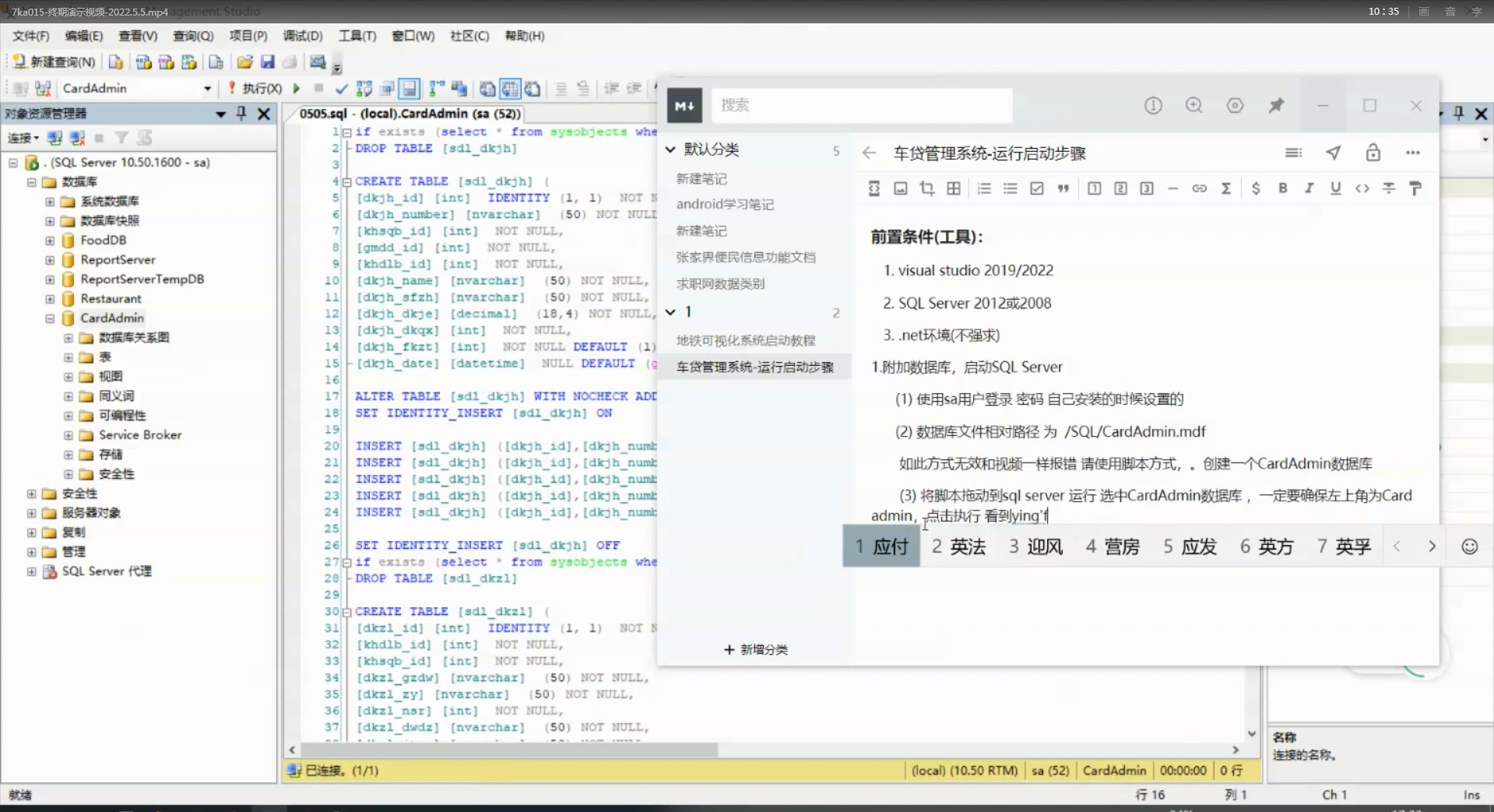The image size is (1494, 812).
Task: Select the 0505.sql query tab
Action: (410, 114)
